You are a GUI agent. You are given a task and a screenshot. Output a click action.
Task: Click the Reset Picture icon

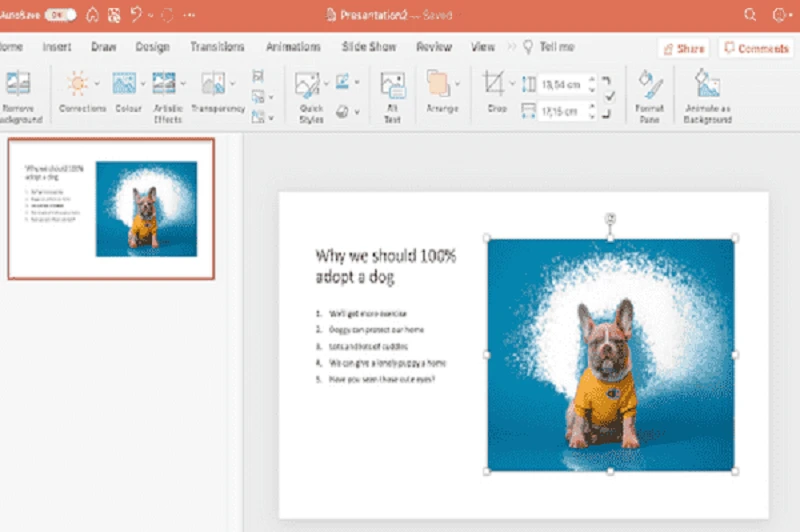coord(258,117)
